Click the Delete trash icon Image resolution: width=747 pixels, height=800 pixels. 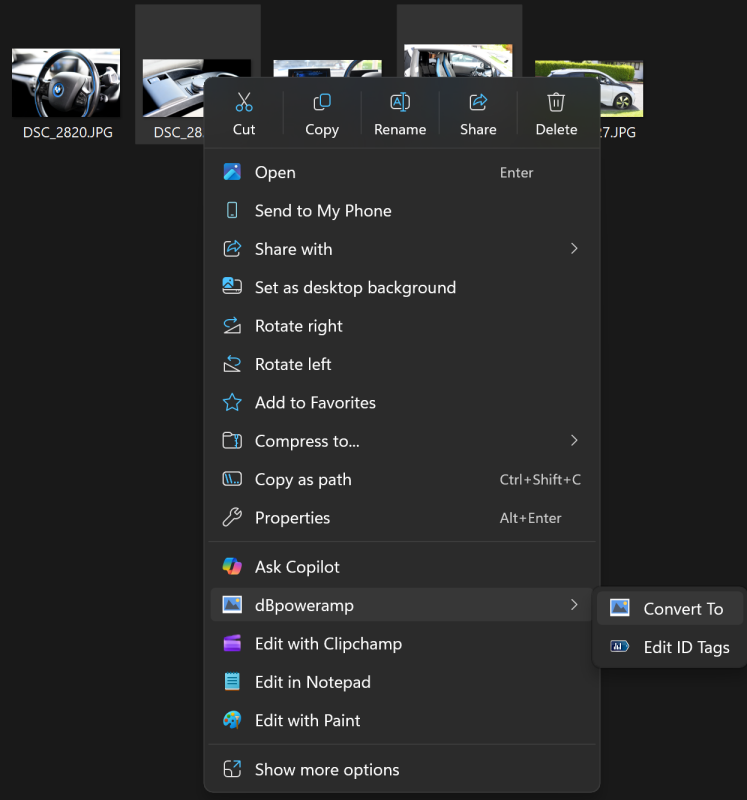(556, 103)
